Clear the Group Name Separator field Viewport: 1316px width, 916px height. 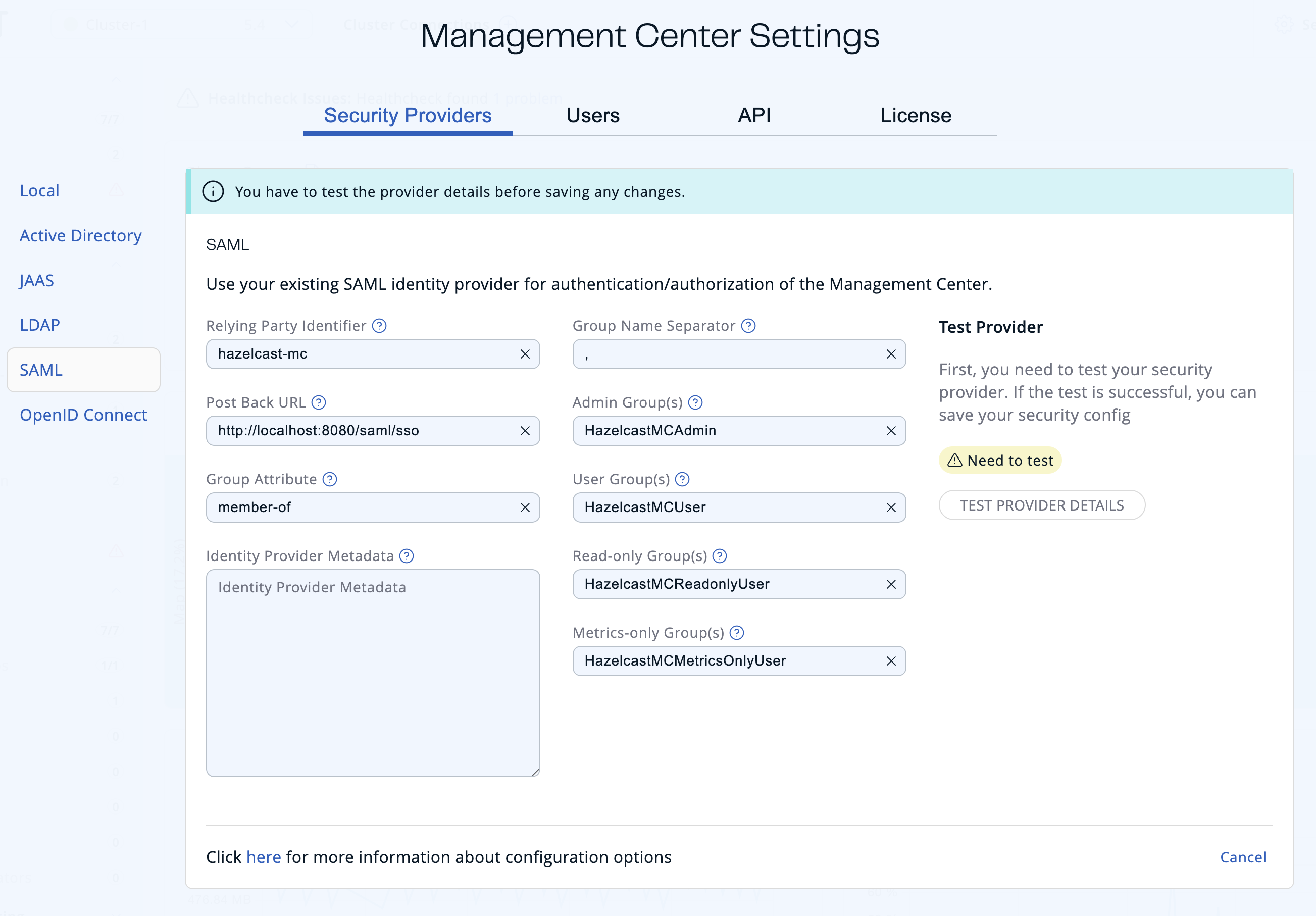pyautogui.click(x=891, y=353)
